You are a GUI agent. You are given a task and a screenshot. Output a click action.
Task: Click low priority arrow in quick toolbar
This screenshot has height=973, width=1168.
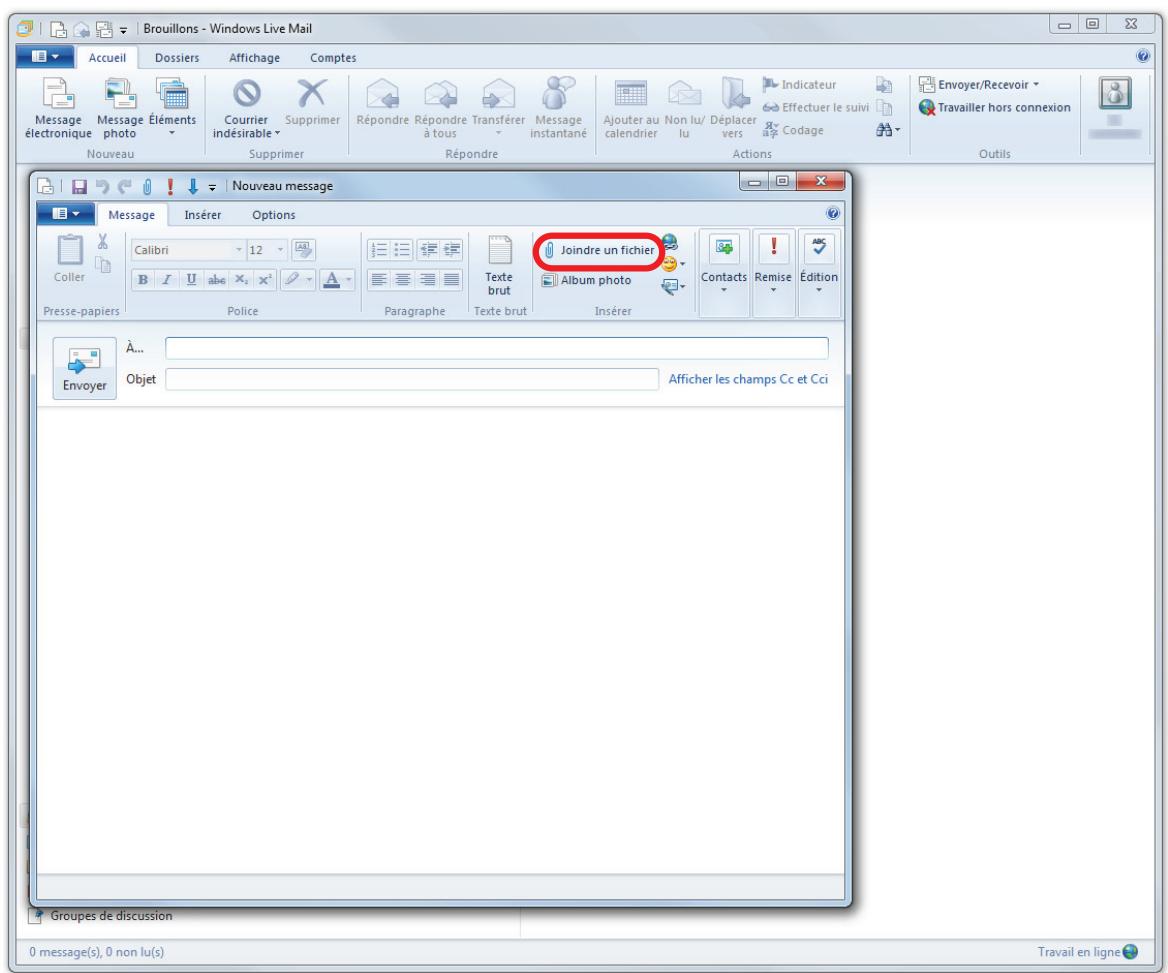192,186
